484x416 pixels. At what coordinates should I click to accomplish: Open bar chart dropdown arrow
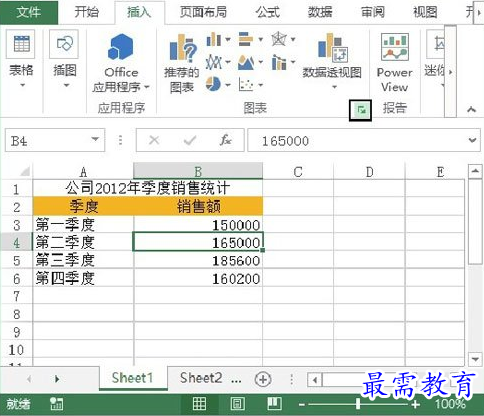click(x=260, y=40)
